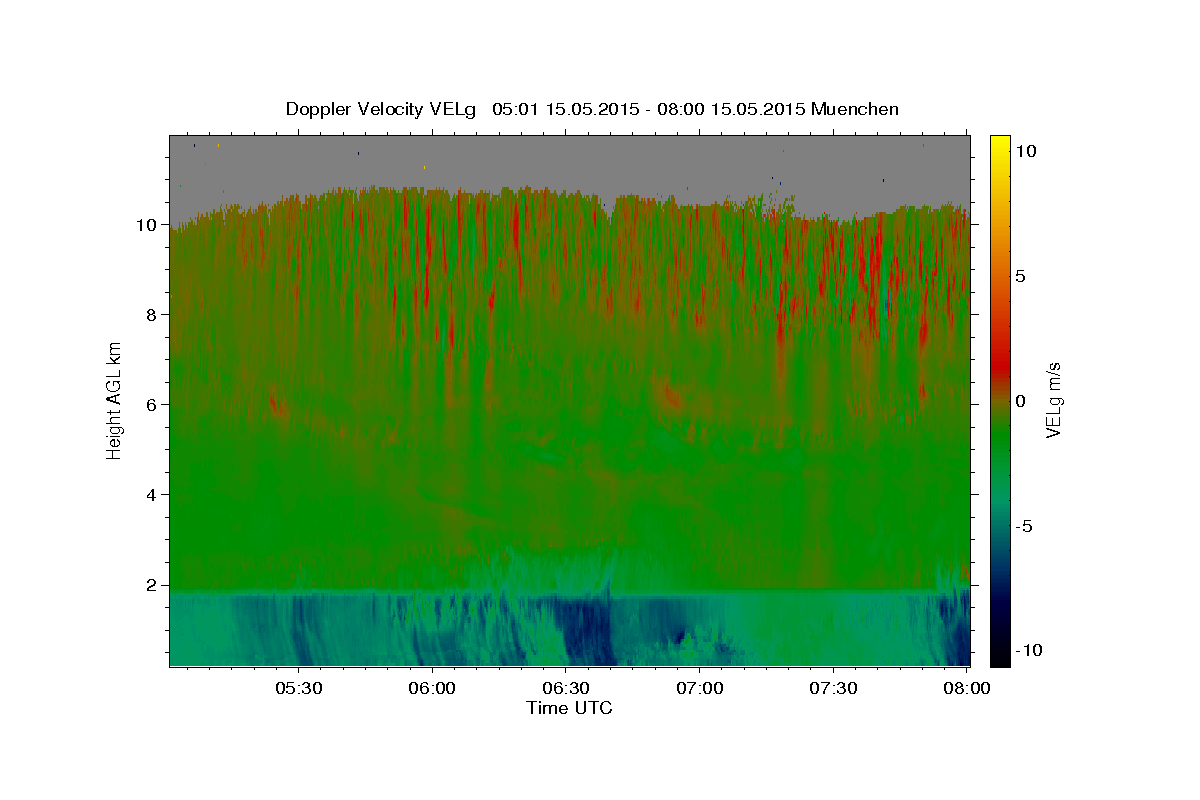Click the 07:00 time tick label
Viewport: 1200px width, 800px height.
(699, 688)
